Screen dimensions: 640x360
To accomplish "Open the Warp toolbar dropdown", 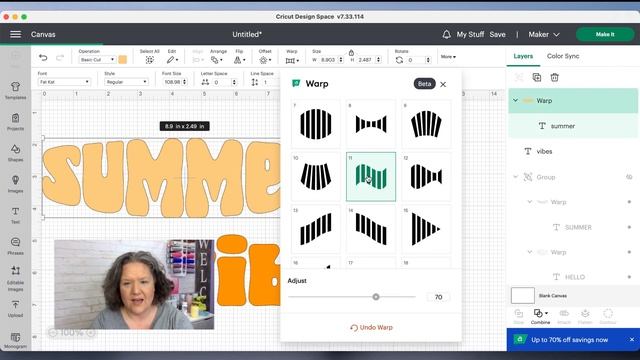I will pyautogui.click(x=292, y=60).
